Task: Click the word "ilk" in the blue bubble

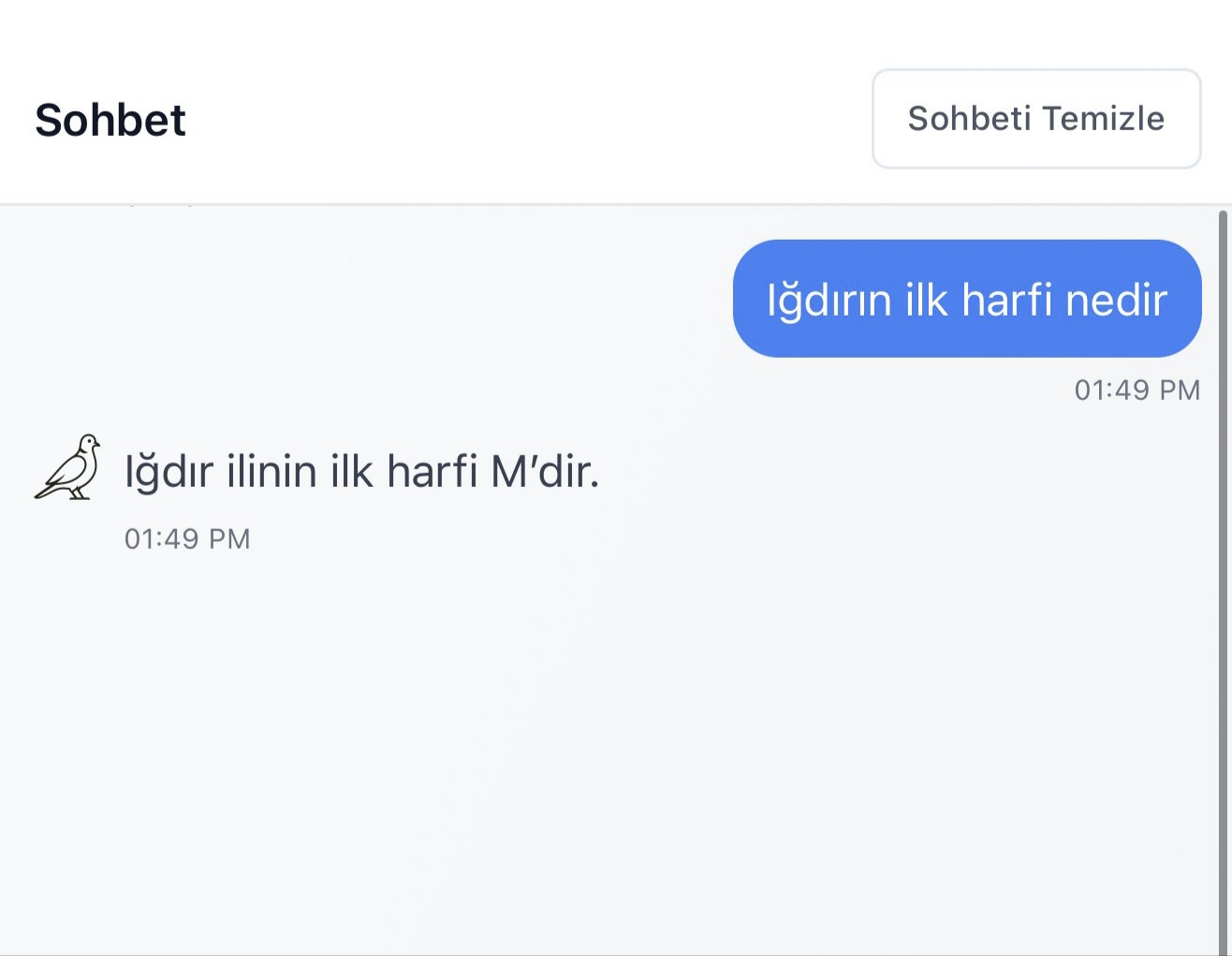Action: click(927, 301)
